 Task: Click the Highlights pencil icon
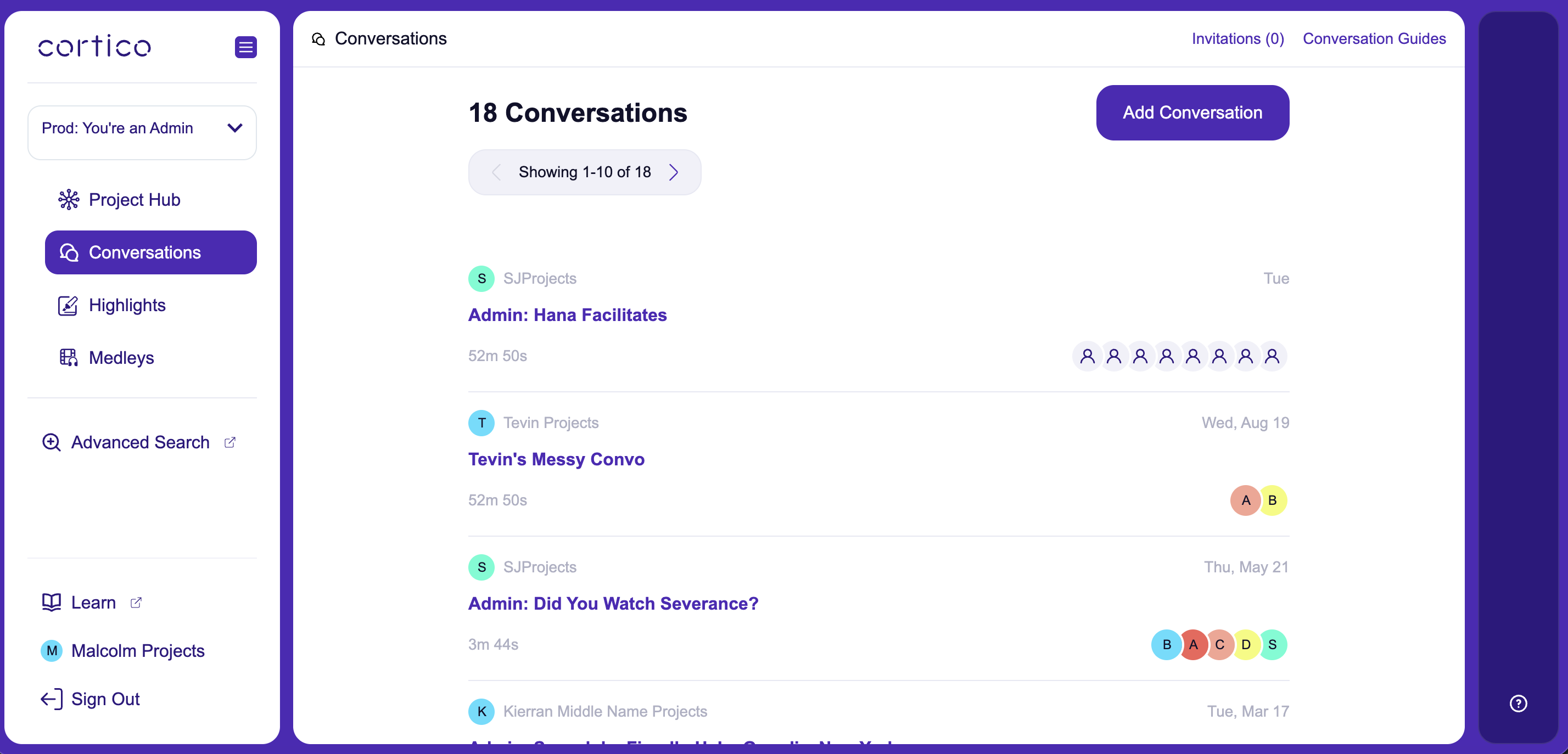point(68,306)
